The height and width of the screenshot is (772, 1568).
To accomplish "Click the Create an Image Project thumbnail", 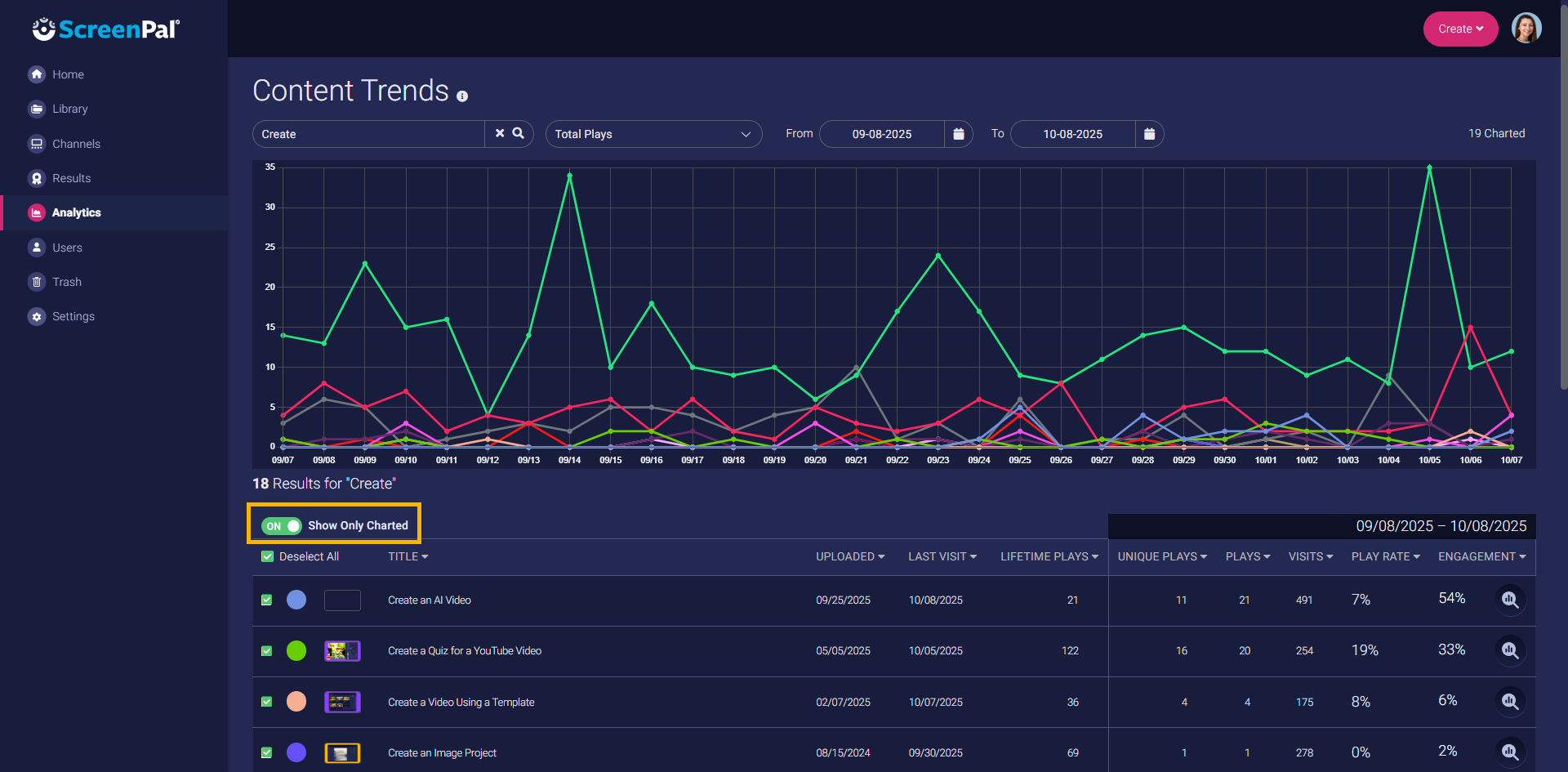I will [x=342, y=752].
